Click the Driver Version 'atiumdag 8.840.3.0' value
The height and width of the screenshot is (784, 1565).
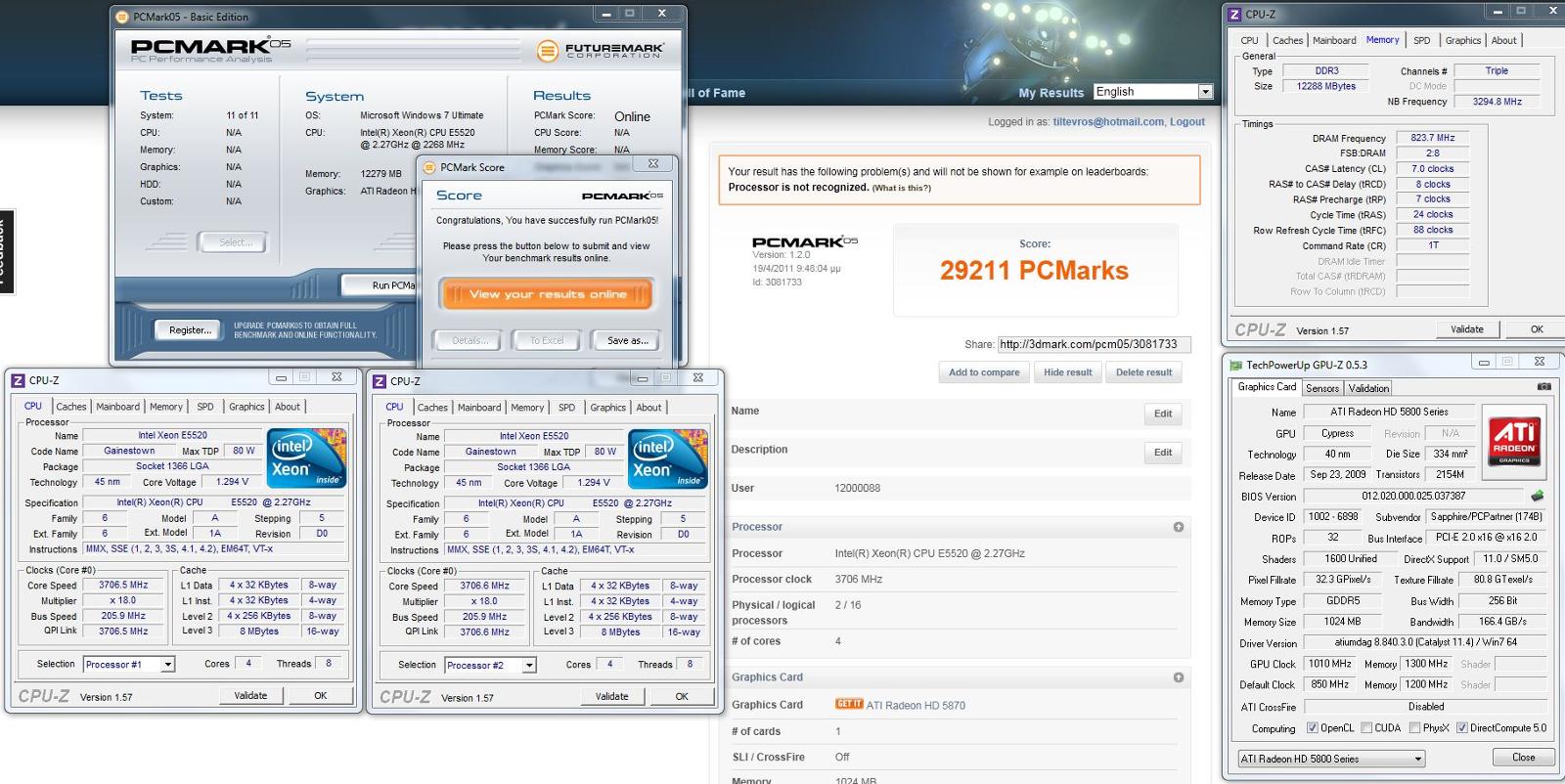pos(1425,643)
